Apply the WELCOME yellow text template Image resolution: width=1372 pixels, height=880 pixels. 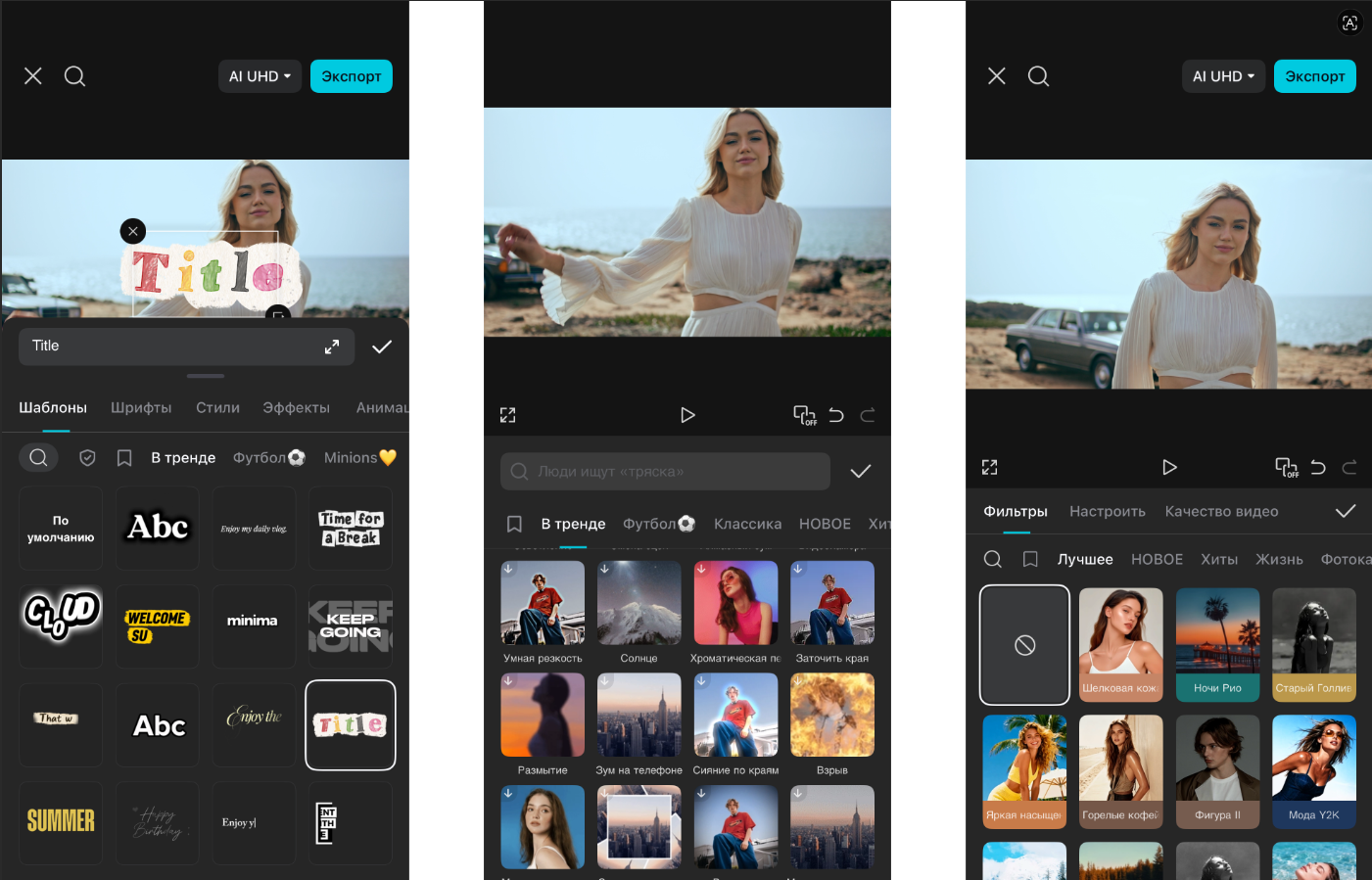pyautogui.click(x=157, y=626)
